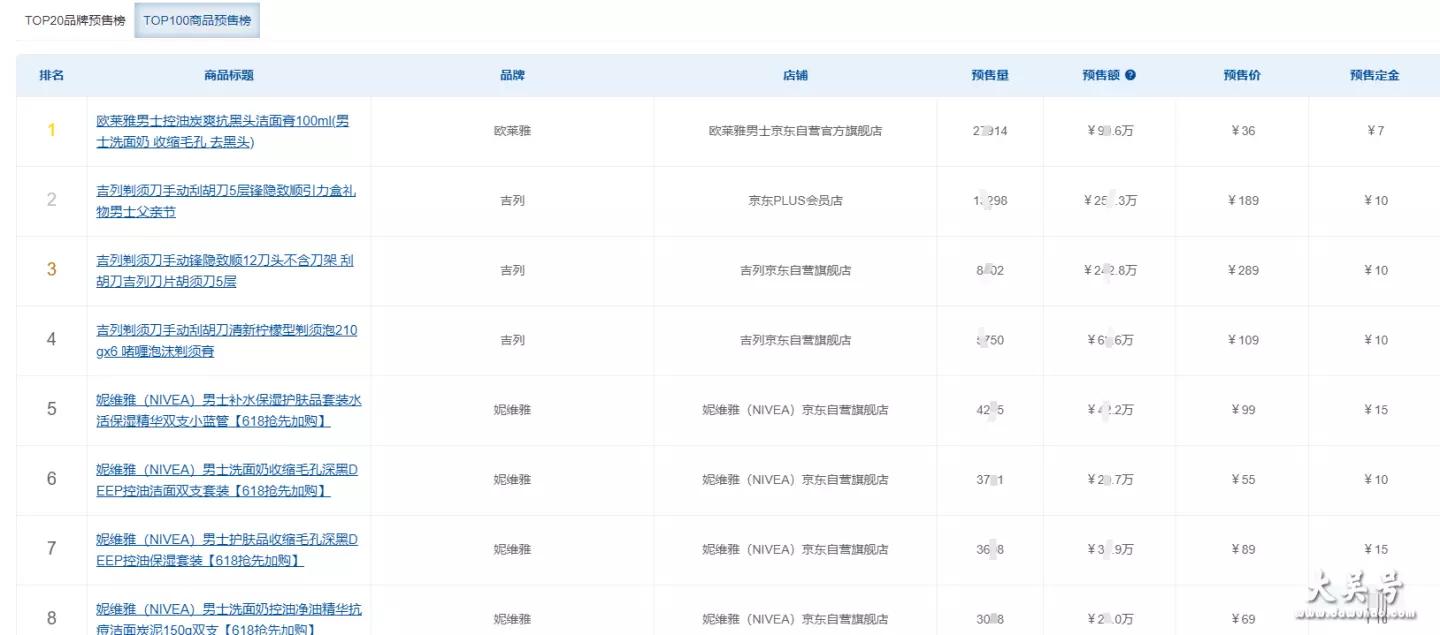Click the 预售价 column header
1440x635 pixels.
click(1242, 75)
